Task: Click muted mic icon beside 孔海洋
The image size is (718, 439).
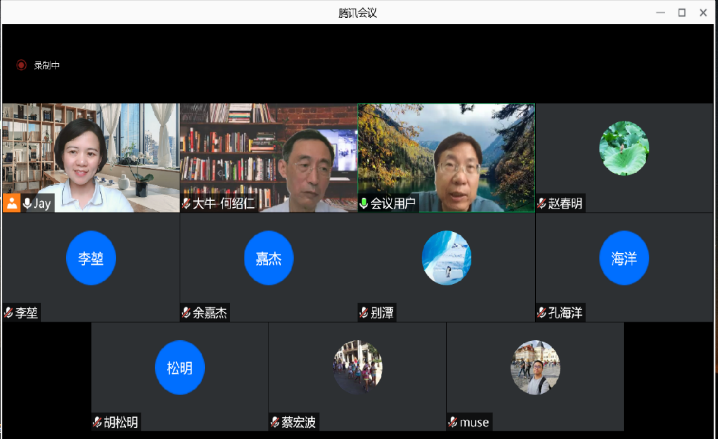Action: 542,313
